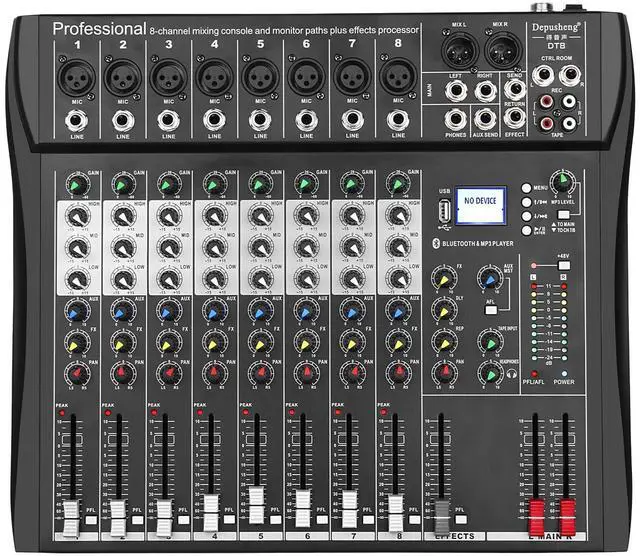The image size is (640, 556).
Task: Toggle the EFFECTS strip PFL button
Action: click(461, 519)
